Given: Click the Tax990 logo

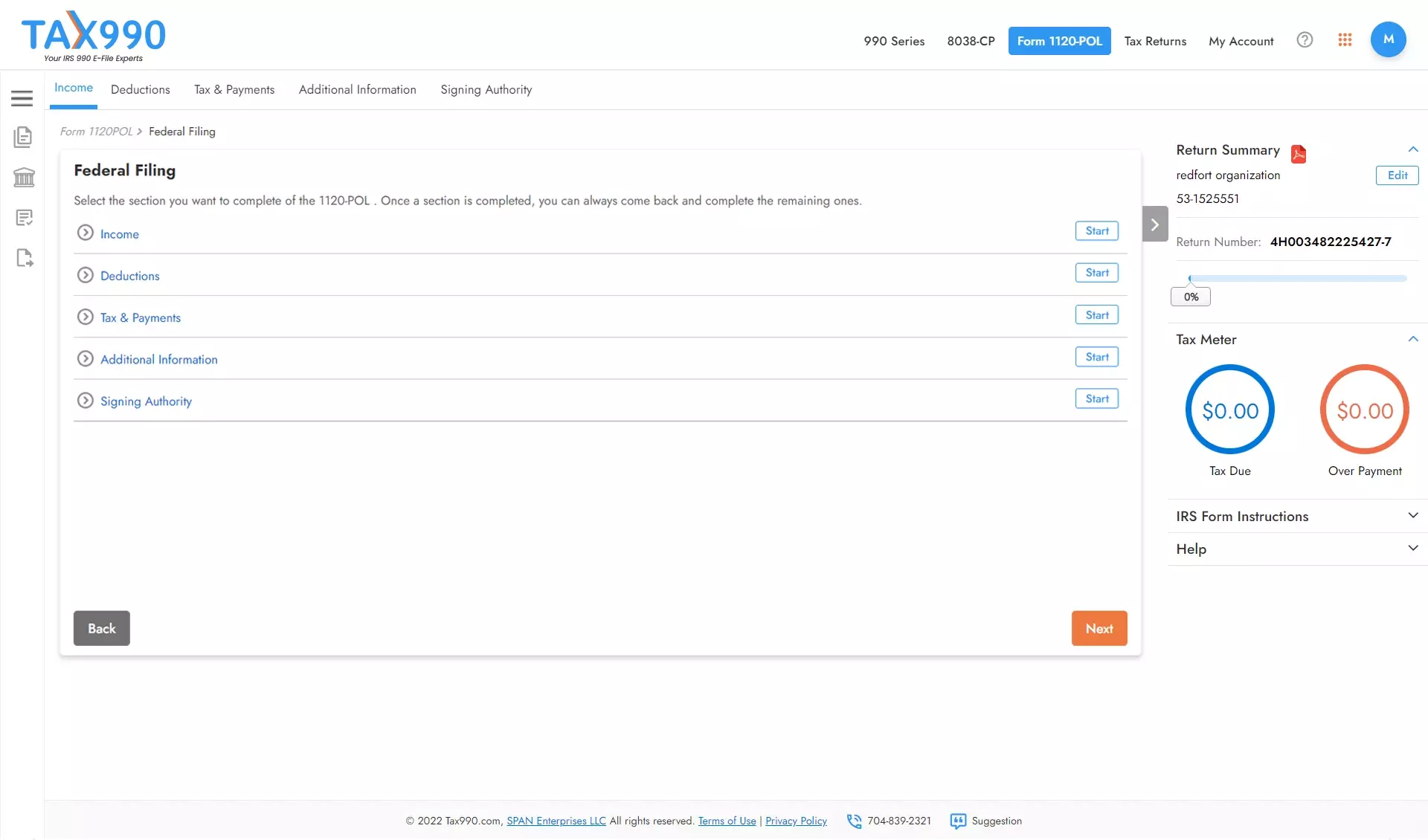Looking at the screenshot, I should [x=94, y=36].
